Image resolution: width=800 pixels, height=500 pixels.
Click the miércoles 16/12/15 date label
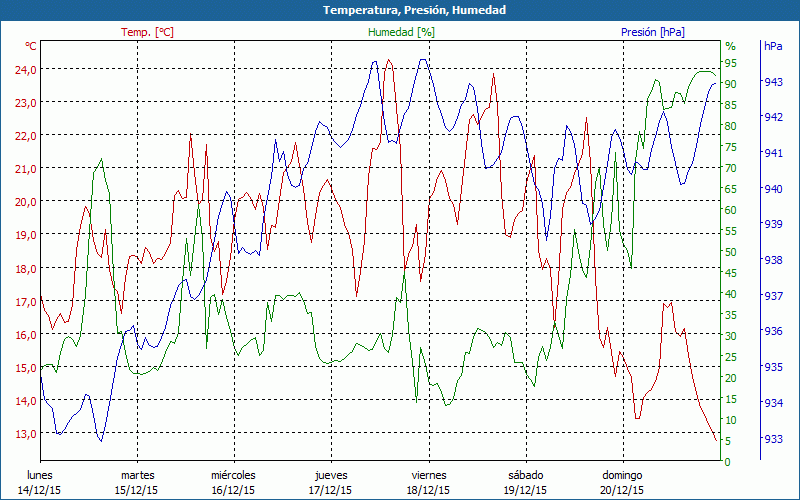coord(234,483)
